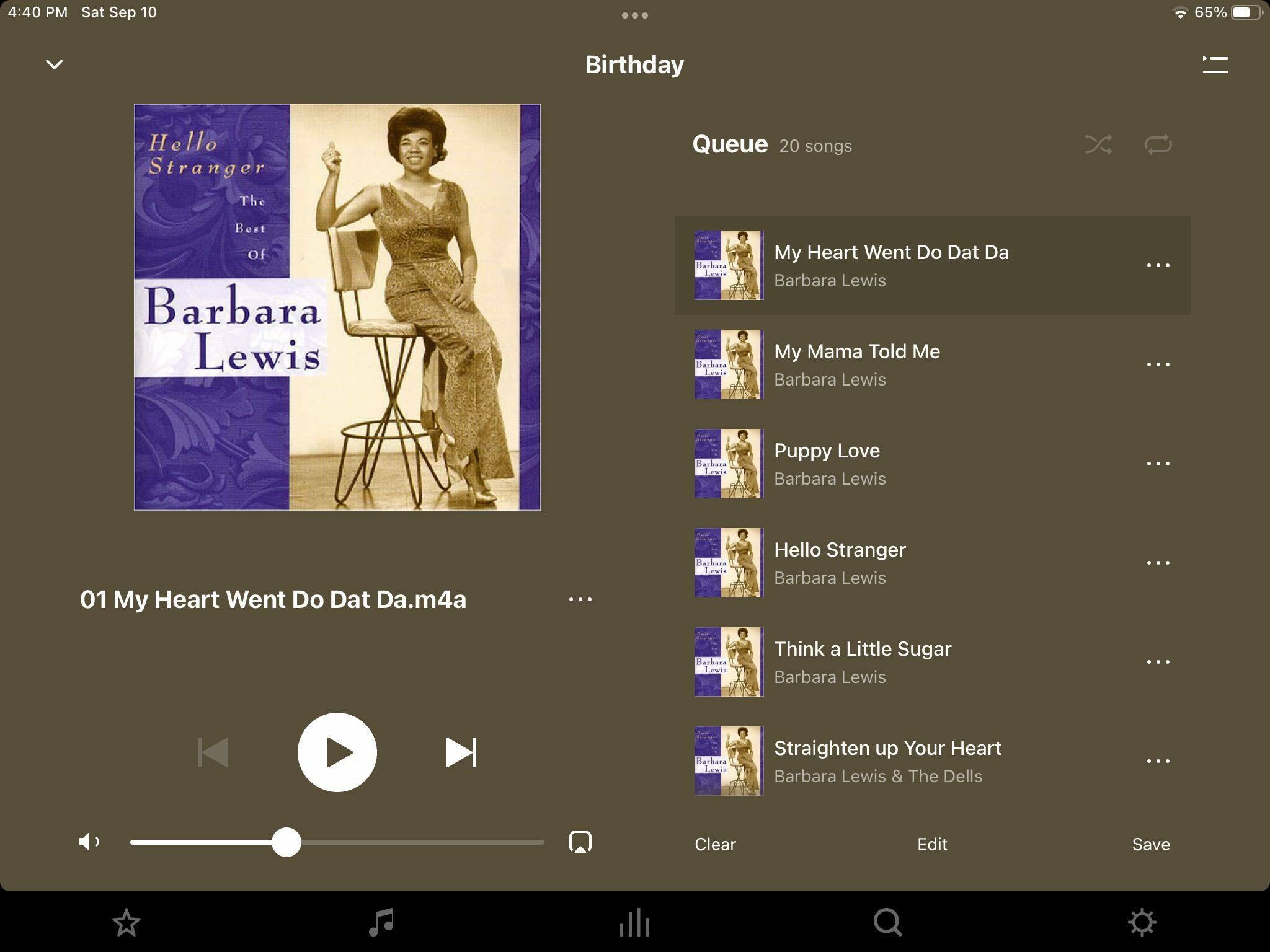
Task: Tap the thumbnail beside My Mama Told Me
Action: pyautogui.click(x=729, y=364)
